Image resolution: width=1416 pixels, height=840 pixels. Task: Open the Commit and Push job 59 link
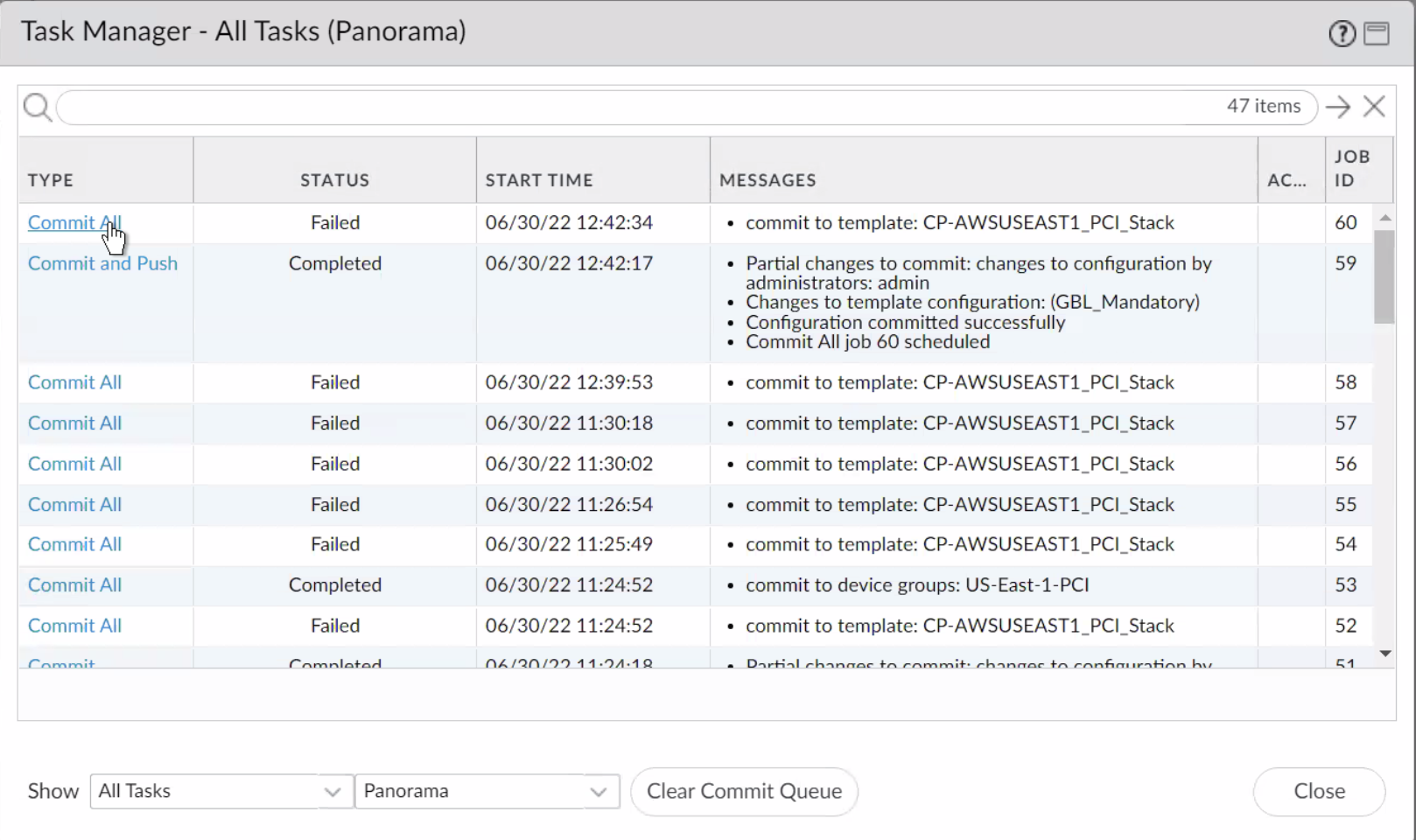[x=102, y=263]
